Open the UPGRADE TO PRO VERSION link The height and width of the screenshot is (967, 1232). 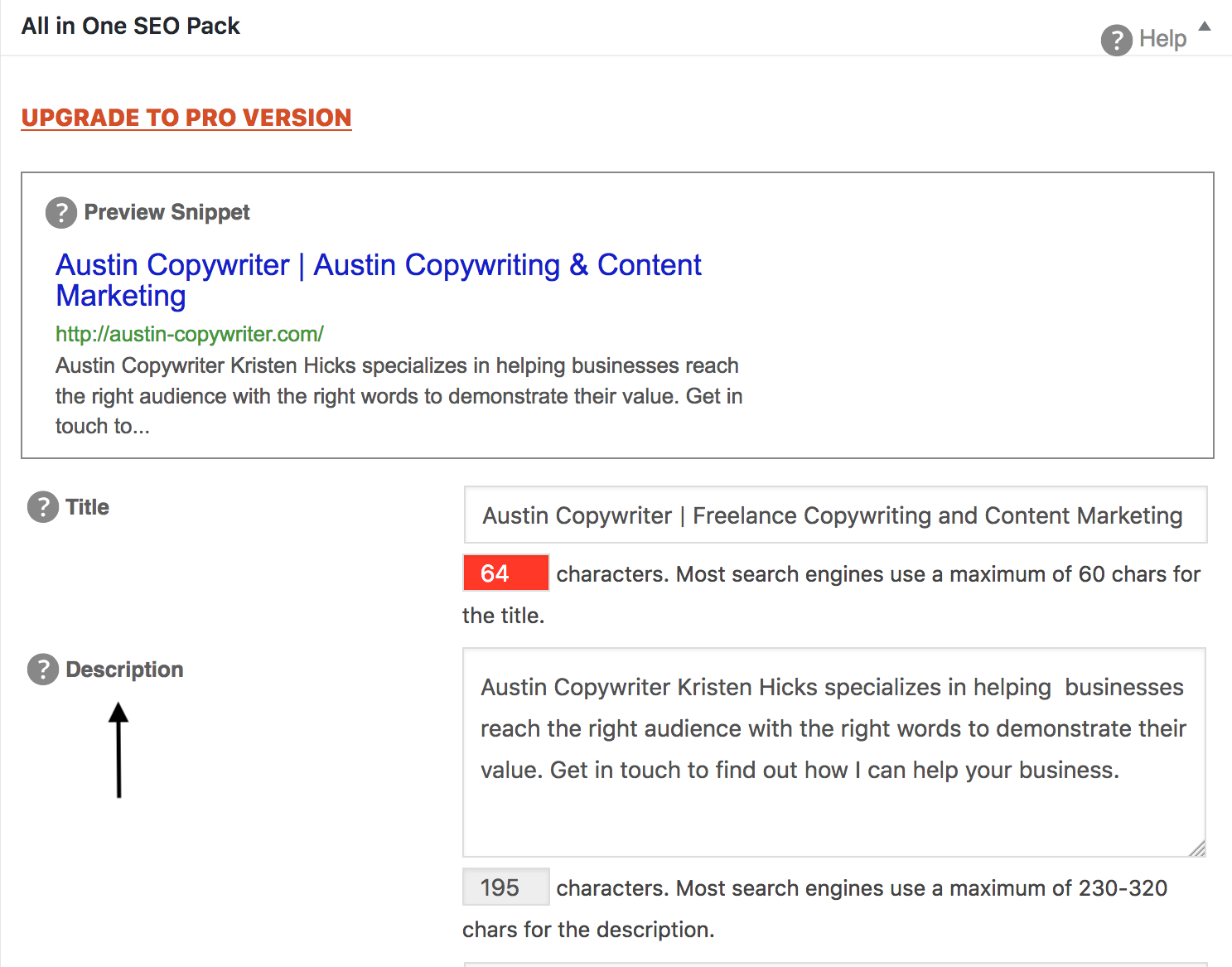186,118
